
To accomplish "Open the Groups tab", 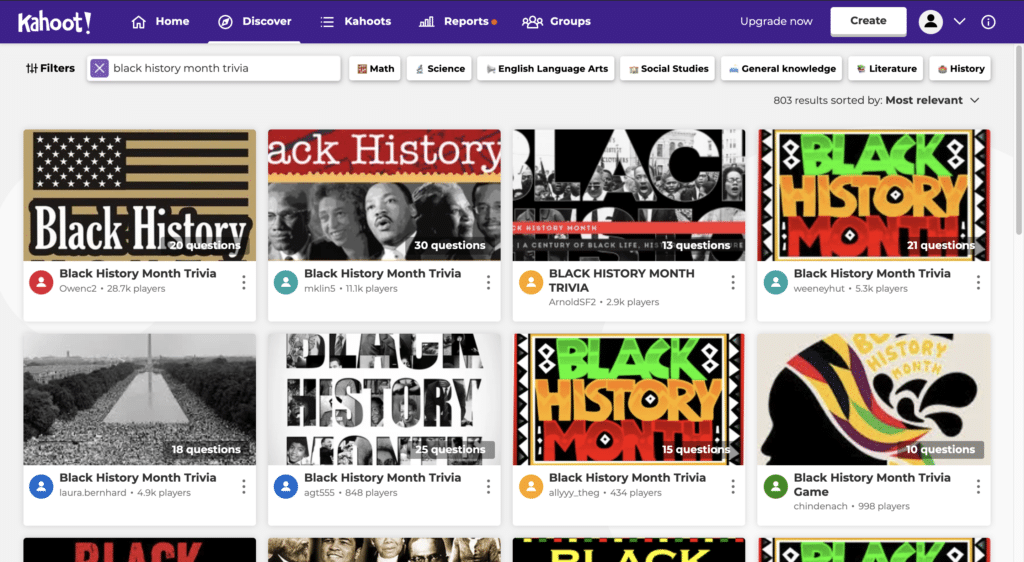I will [x=556, y=22].
